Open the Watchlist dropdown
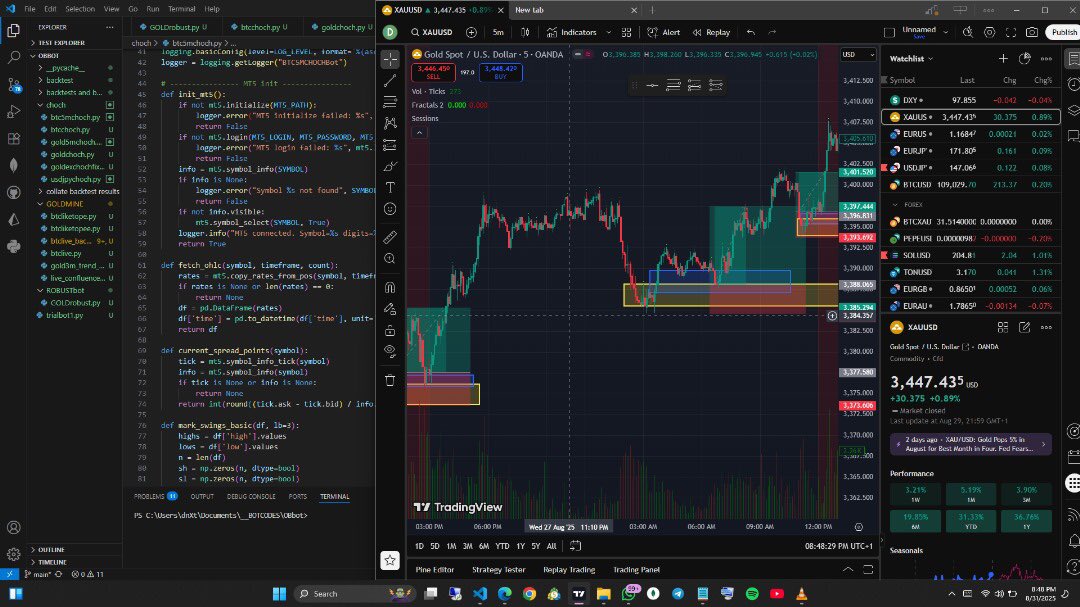1080x607 pixels. click(911, 59)
